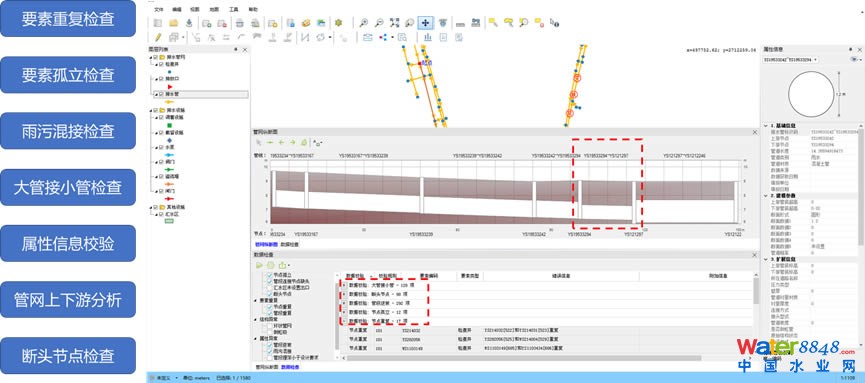Click the zoom in magnifier icon

tap(364, 23)
